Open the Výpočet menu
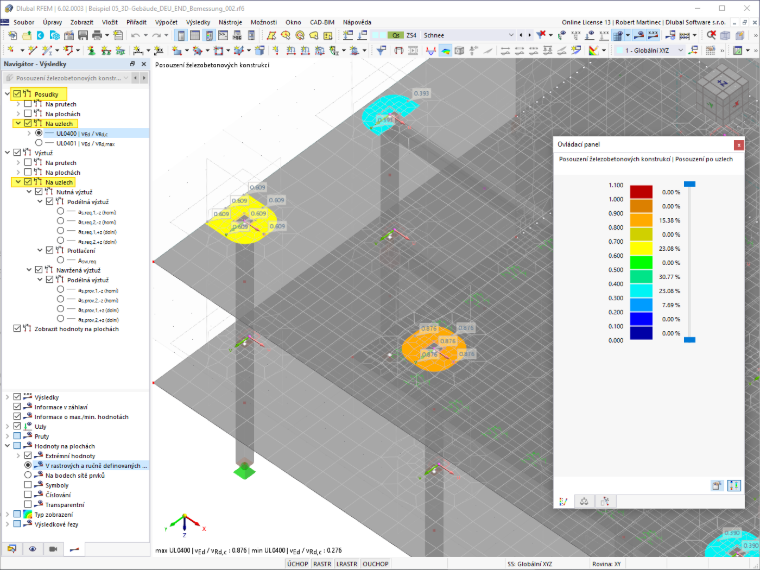 point(166,22)
